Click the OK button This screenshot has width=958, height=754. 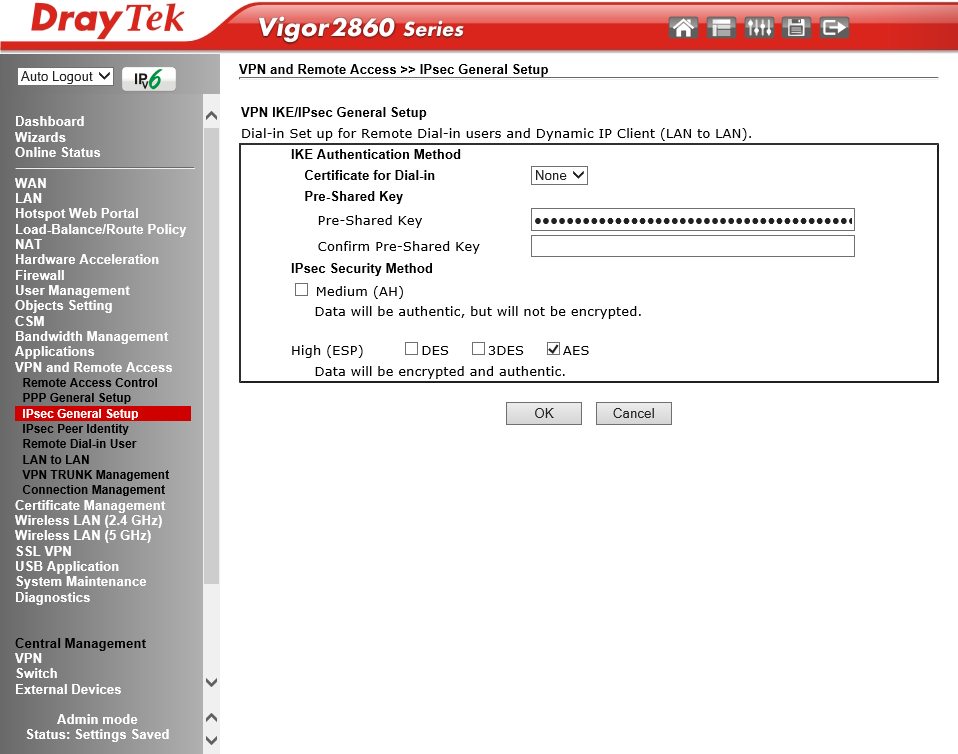(544, 413)
